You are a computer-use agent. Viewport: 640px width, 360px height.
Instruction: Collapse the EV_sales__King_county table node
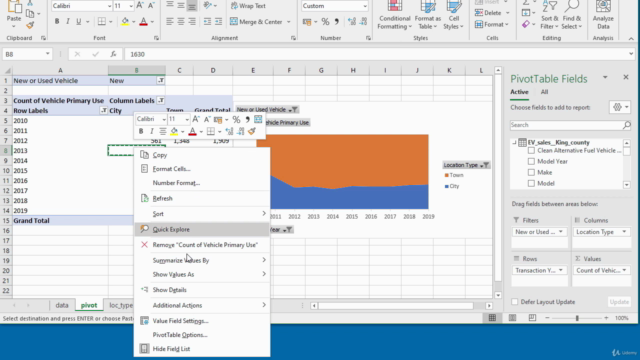514,142
